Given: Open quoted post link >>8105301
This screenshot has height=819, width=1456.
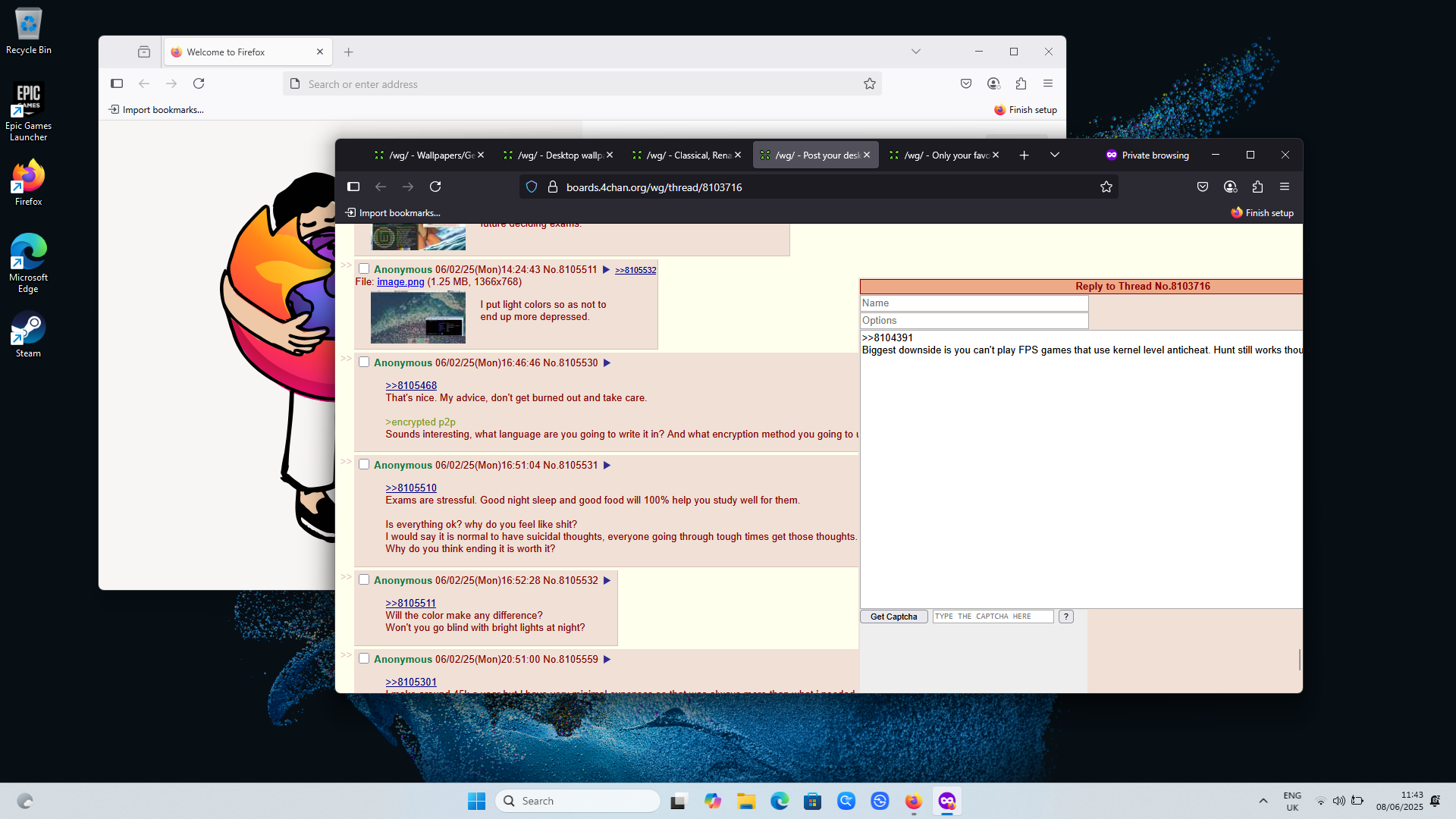Looking at the screenshot, I should 410,682.
